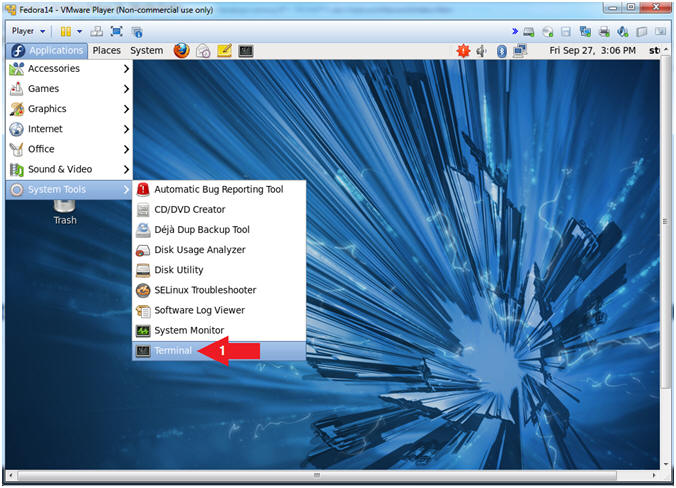The image size is (676, 488).
Task: Open the dropdown arrow beside the pause icon
Action: 79,31
